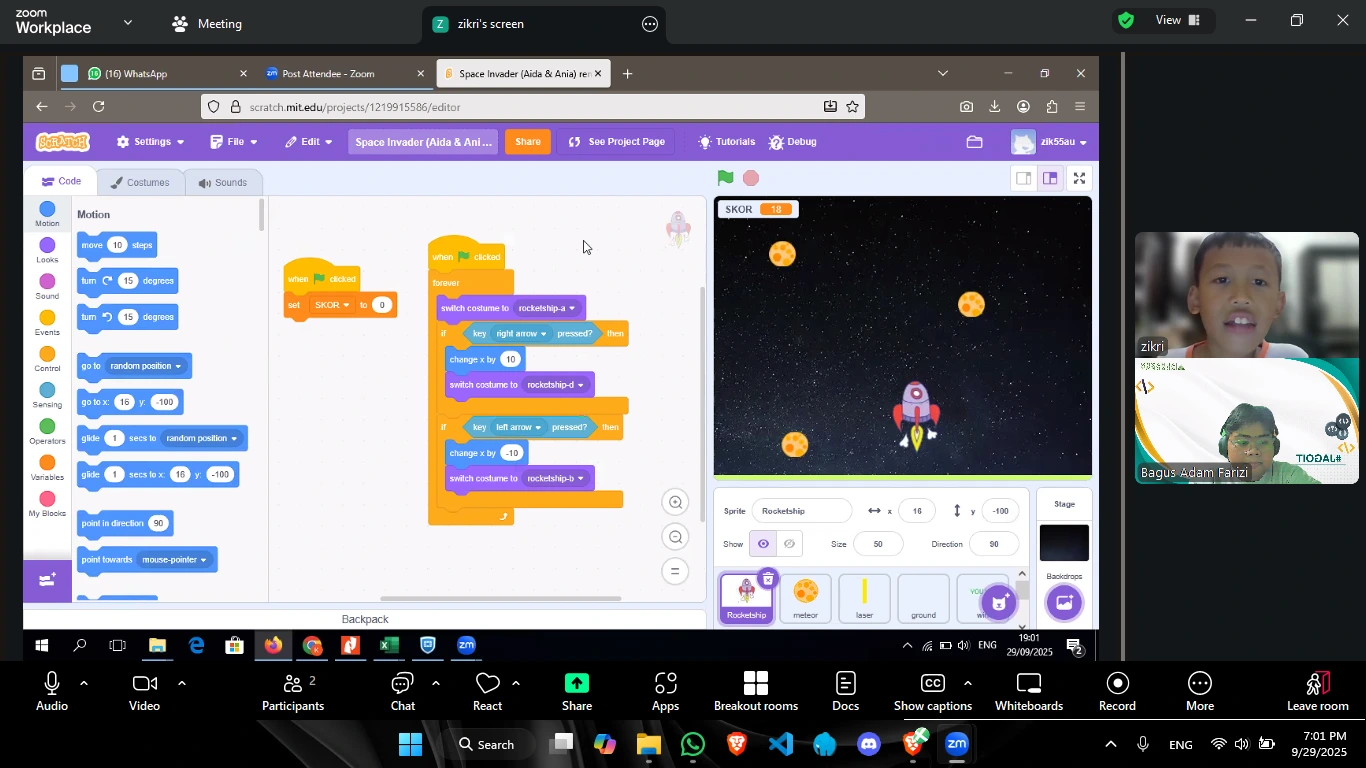Viewport: 1366px width, 768px height.
Task: Expand the right arrow key dropdown
Action: 543,334
